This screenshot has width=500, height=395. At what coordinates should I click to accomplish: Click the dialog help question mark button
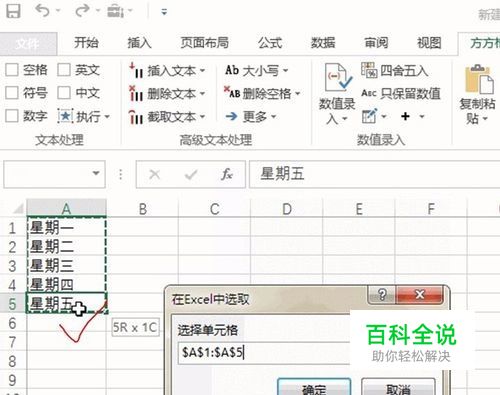coord(382,295)
